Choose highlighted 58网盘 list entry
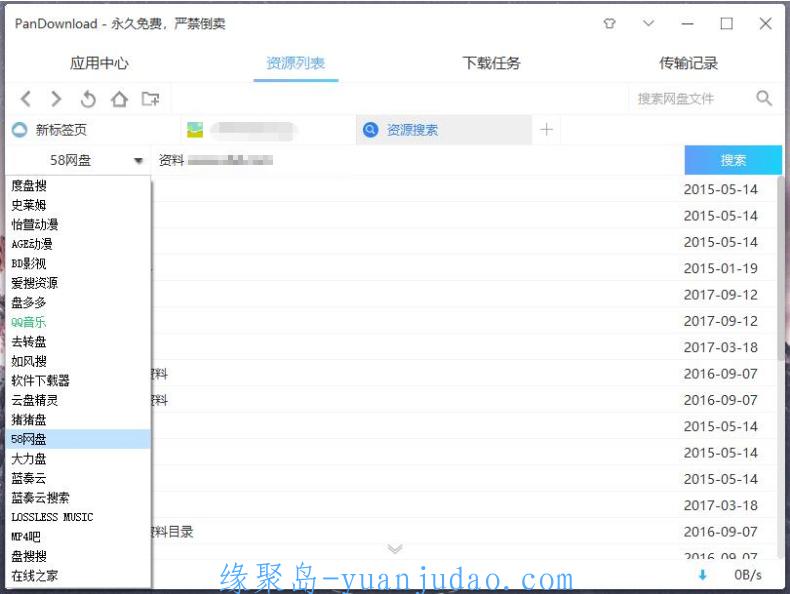The width and height of the screenshot is (790, 594). 78,439
